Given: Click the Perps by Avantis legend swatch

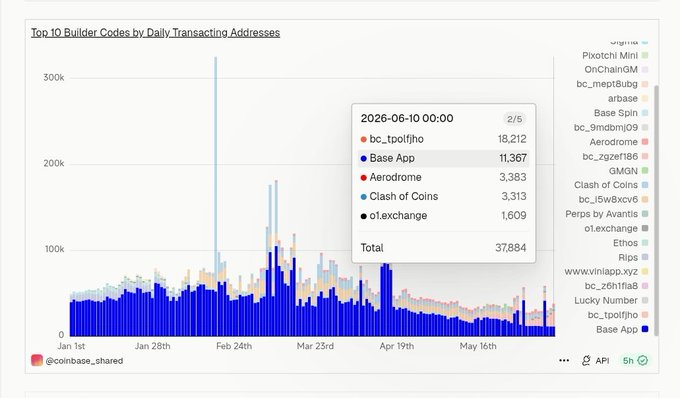Looking at the screenshot, I should (x=645, y=214).
